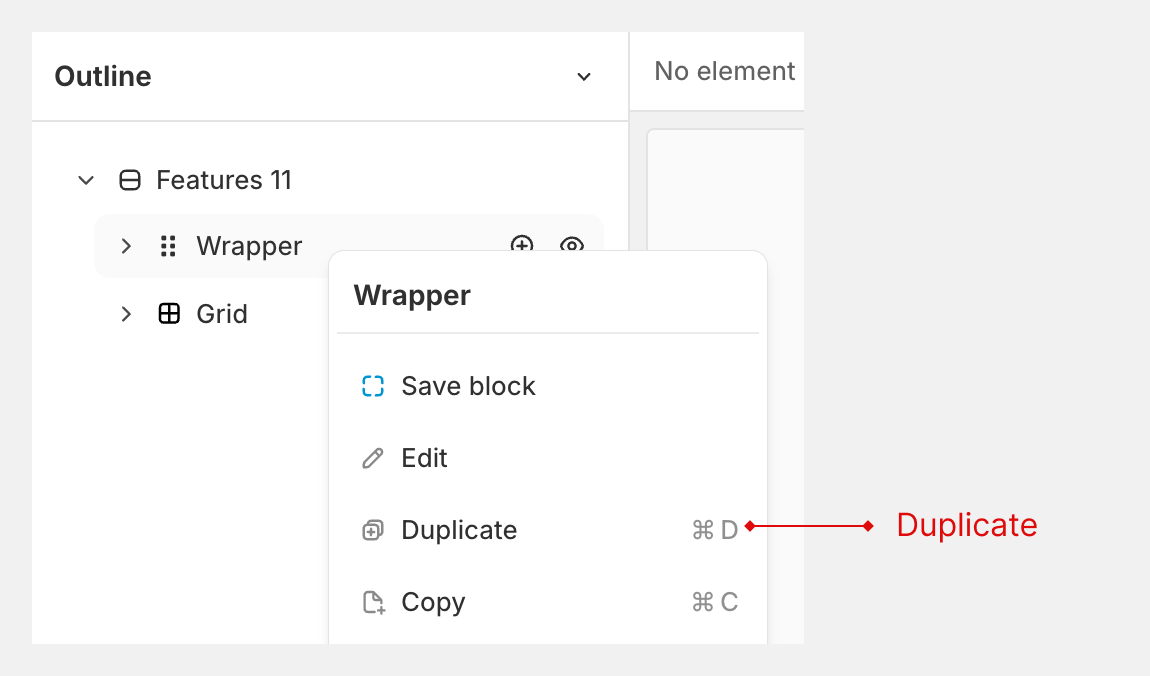
Task: Select Edit in the Wrapper context menu
Action: [423, 458]
